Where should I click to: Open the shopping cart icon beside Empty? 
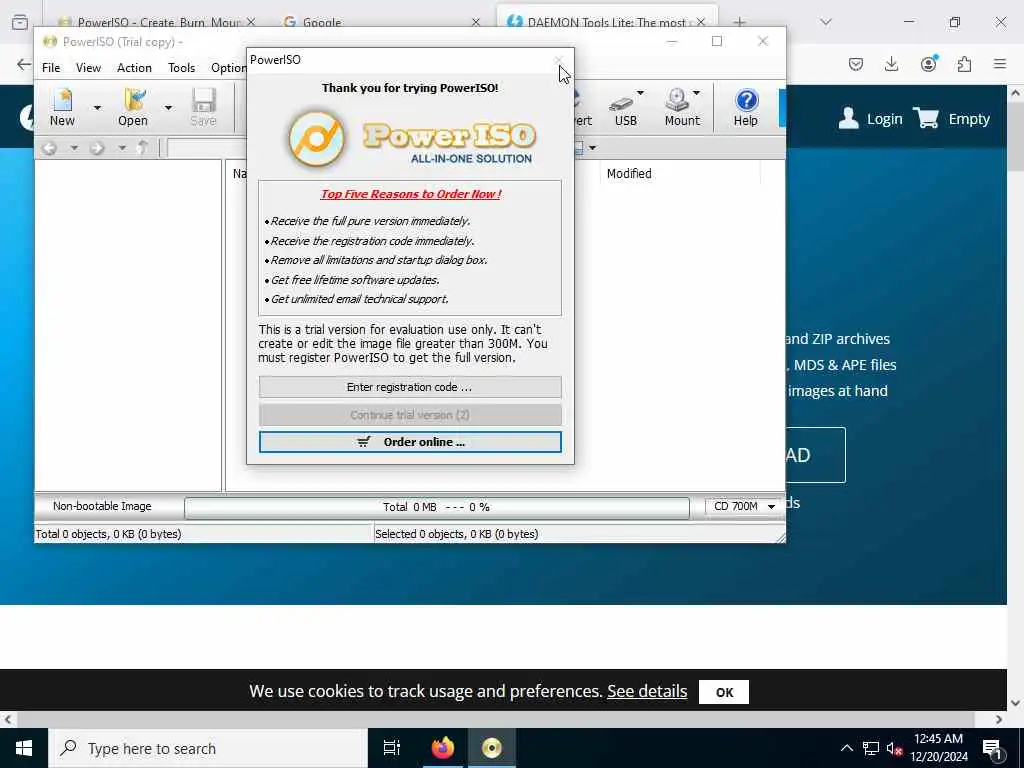tap(925, 118)
